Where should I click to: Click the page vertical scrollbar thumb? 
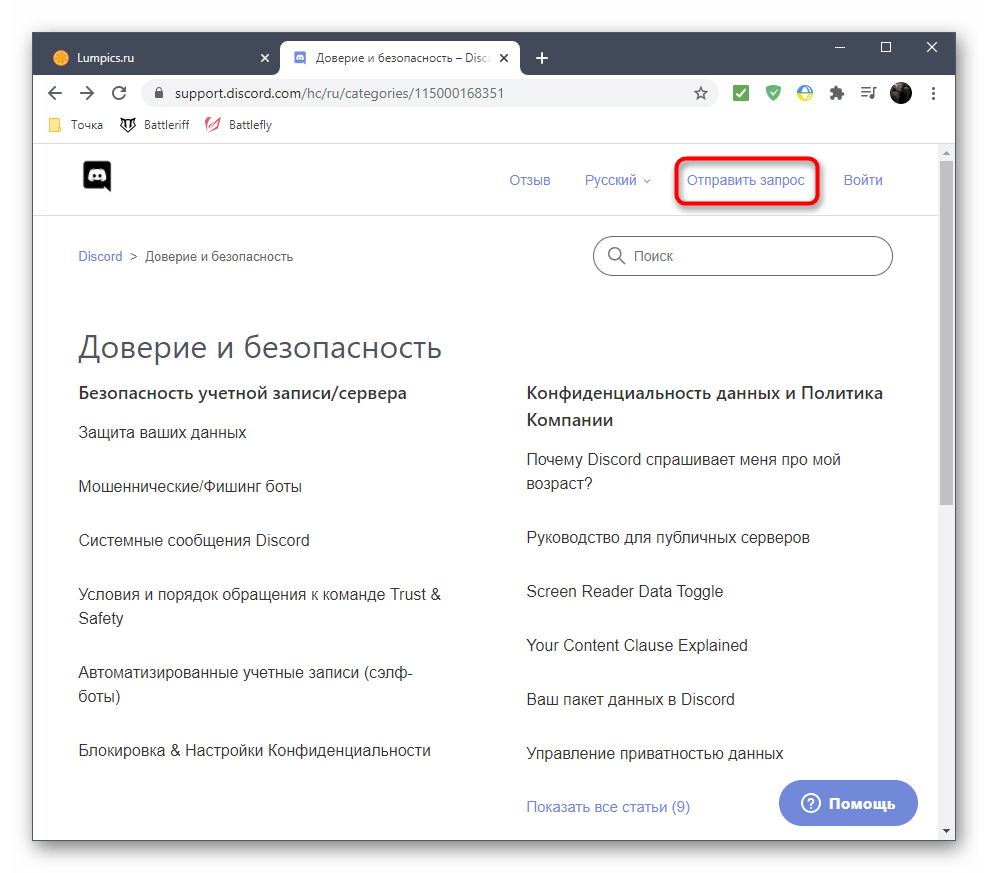tap(946, 330)
